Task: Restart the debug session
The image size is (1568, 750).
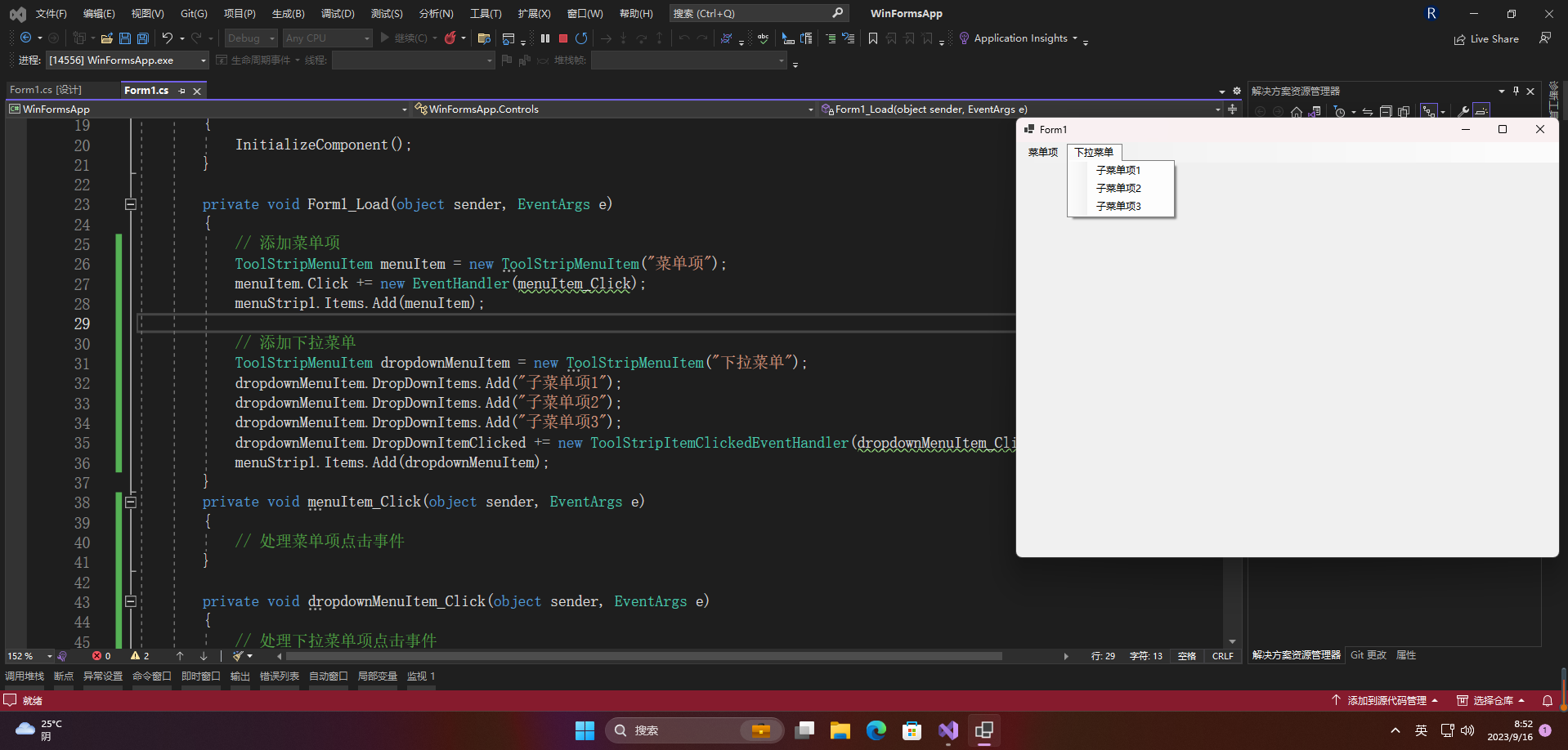Action: click(581, 38)
